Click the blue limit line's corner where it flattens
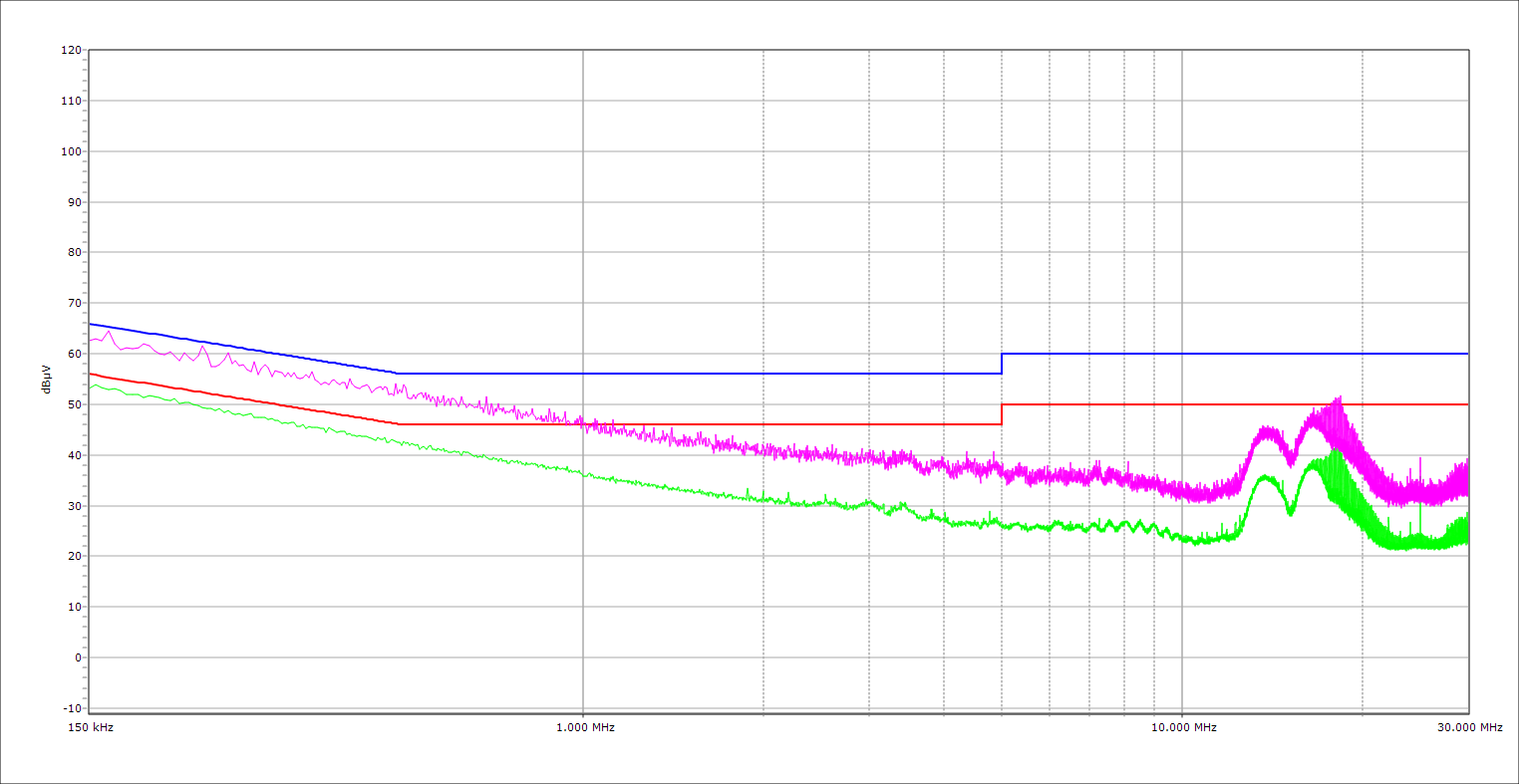The image size is (1519, 784). coord(398,374)
